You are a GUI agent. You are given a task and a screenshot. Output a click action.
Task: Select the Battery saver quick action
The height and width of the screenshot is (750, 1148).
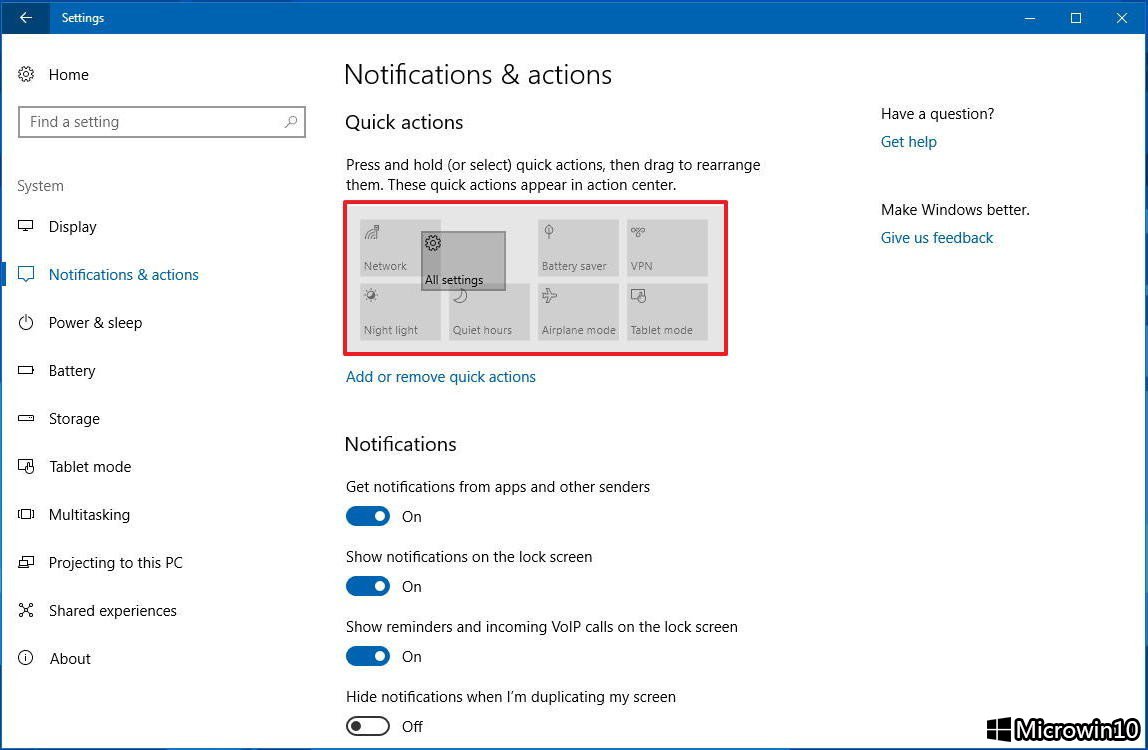tap(578, 248)
